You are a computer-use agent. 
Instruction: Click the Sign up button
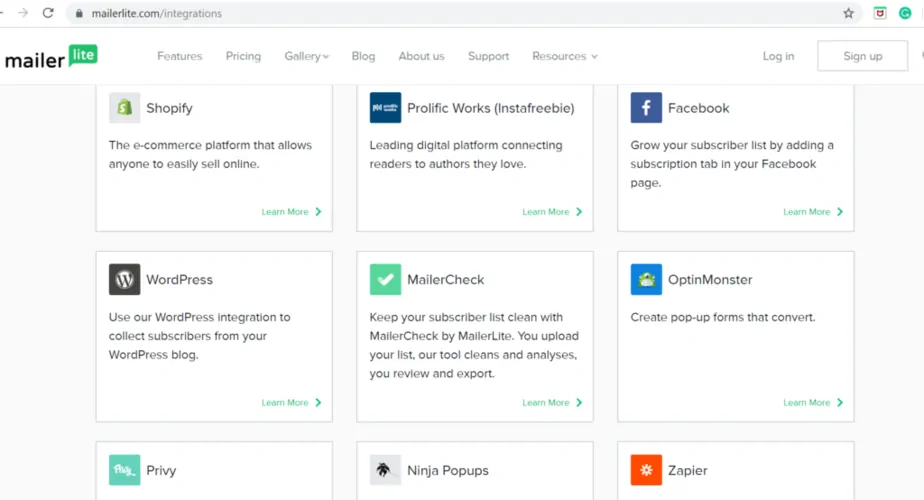click(x=863, y=56)
